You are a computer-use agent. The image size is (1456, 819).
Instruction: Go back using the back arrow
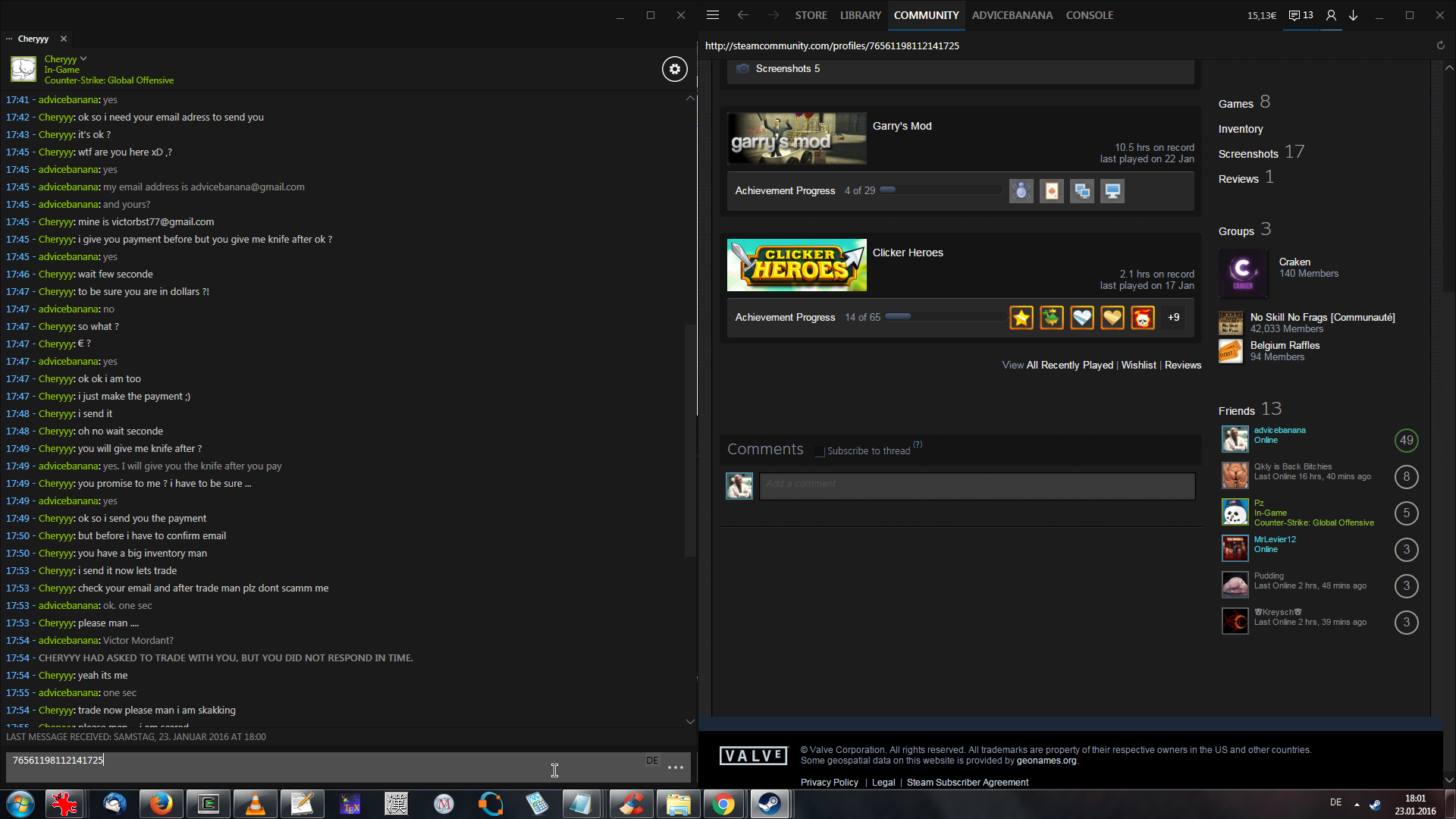tap(742, 15)
